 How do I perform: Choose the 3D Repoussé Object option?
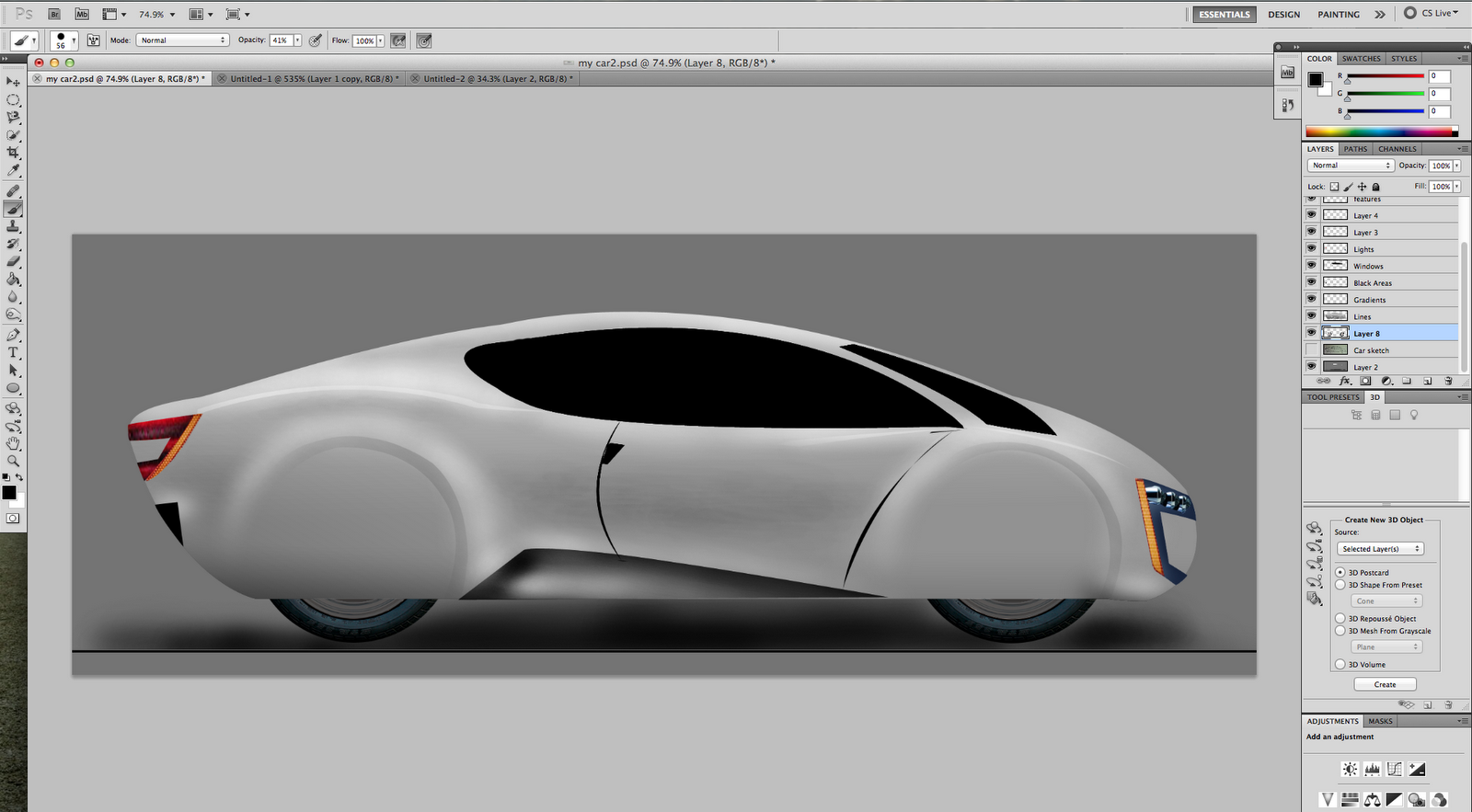[1340, 619]
